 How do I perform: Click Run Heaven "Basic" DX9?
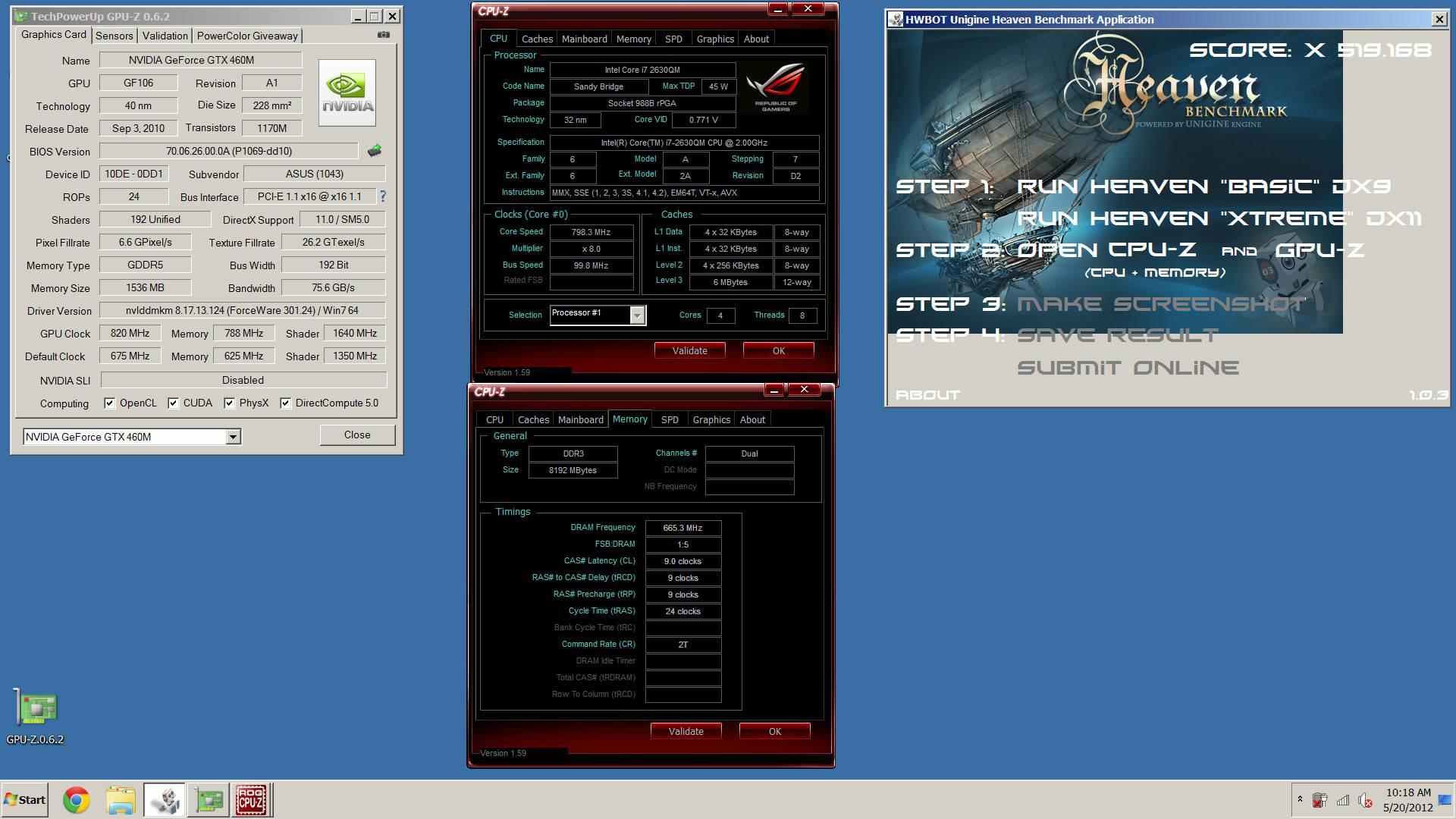[x=1203, y=187]
